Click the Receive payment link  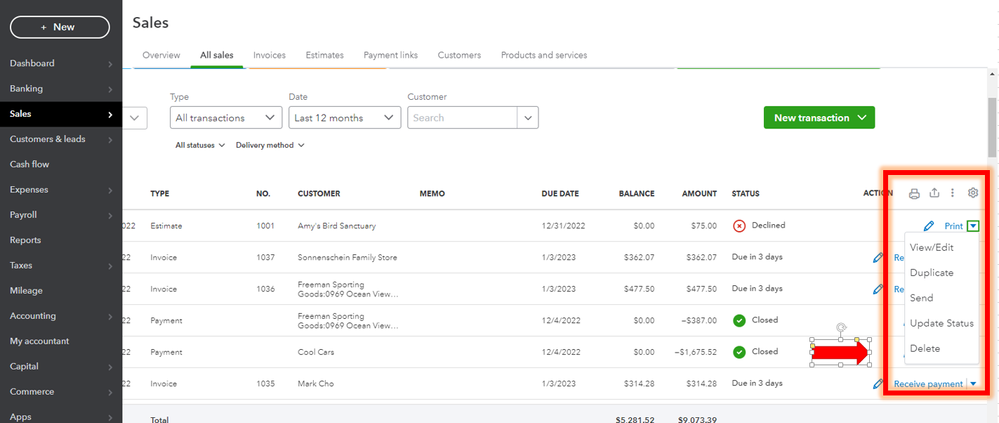point(927,384)
